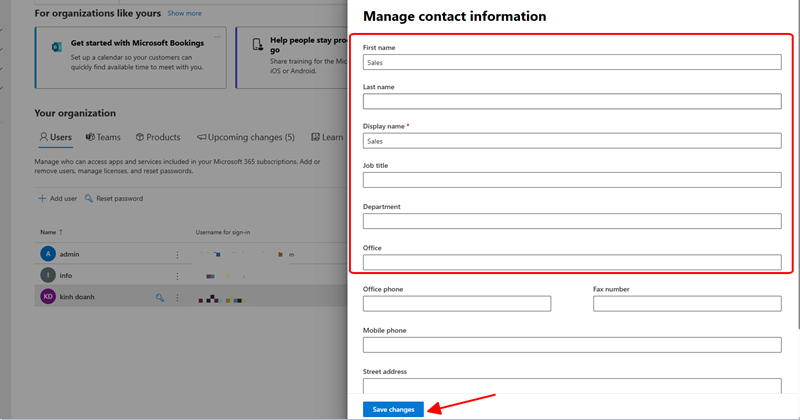Click the Fax number input field

(x=686, y=303)
